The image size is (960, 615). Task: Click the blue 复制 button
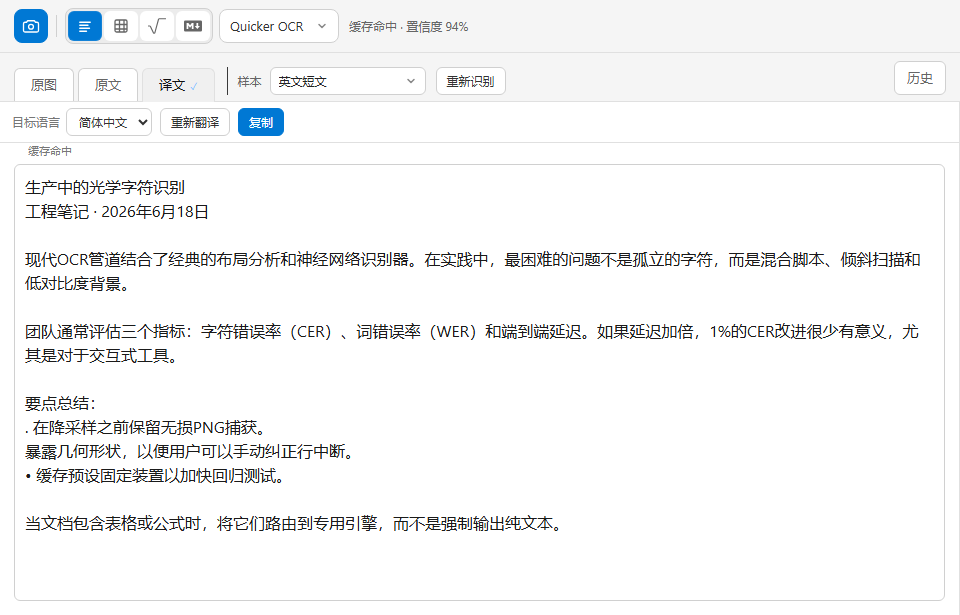click(x=261, y=123)
